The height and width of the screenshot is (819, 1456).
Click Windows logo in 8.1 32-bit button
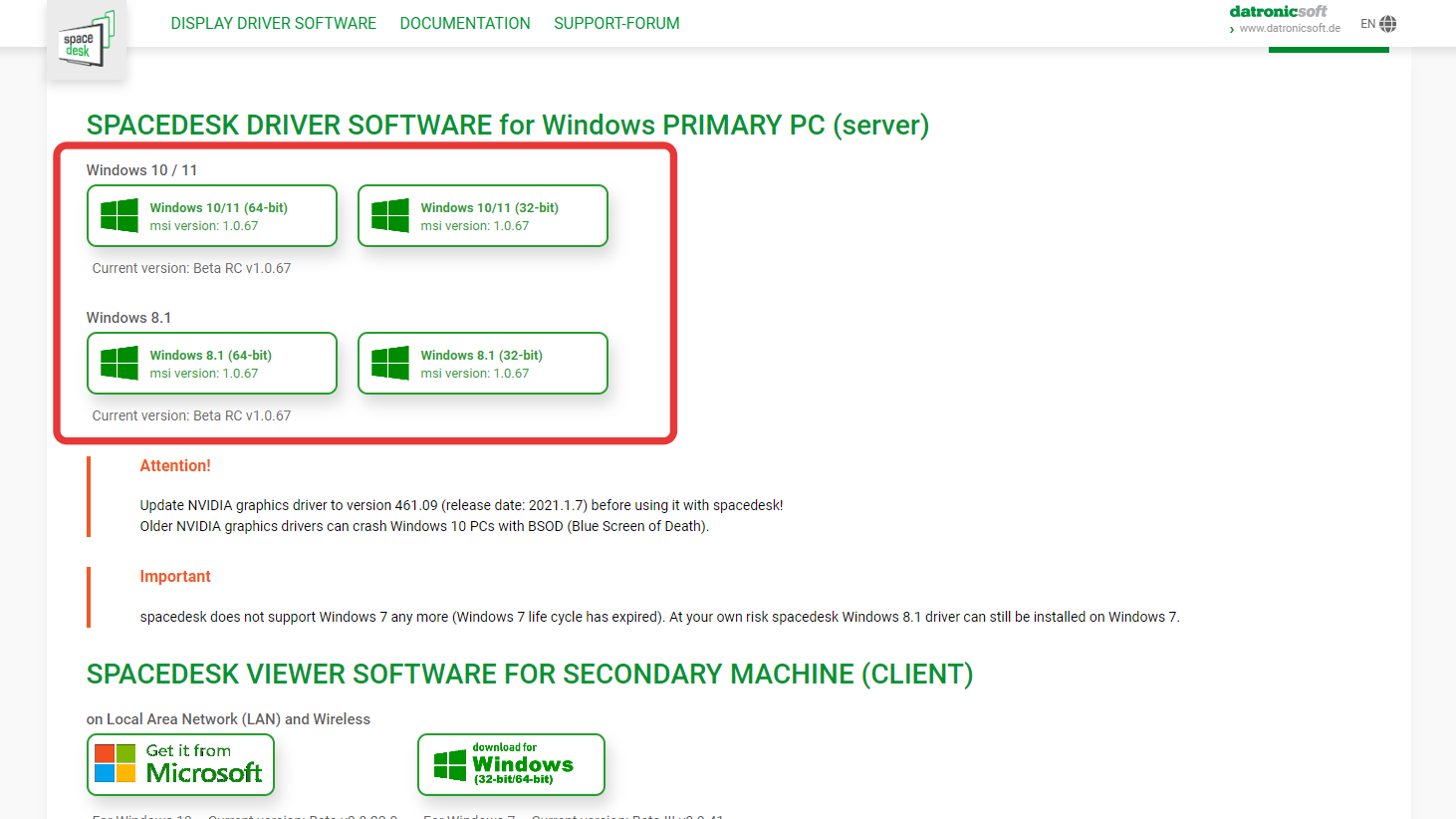coord(390,363)
